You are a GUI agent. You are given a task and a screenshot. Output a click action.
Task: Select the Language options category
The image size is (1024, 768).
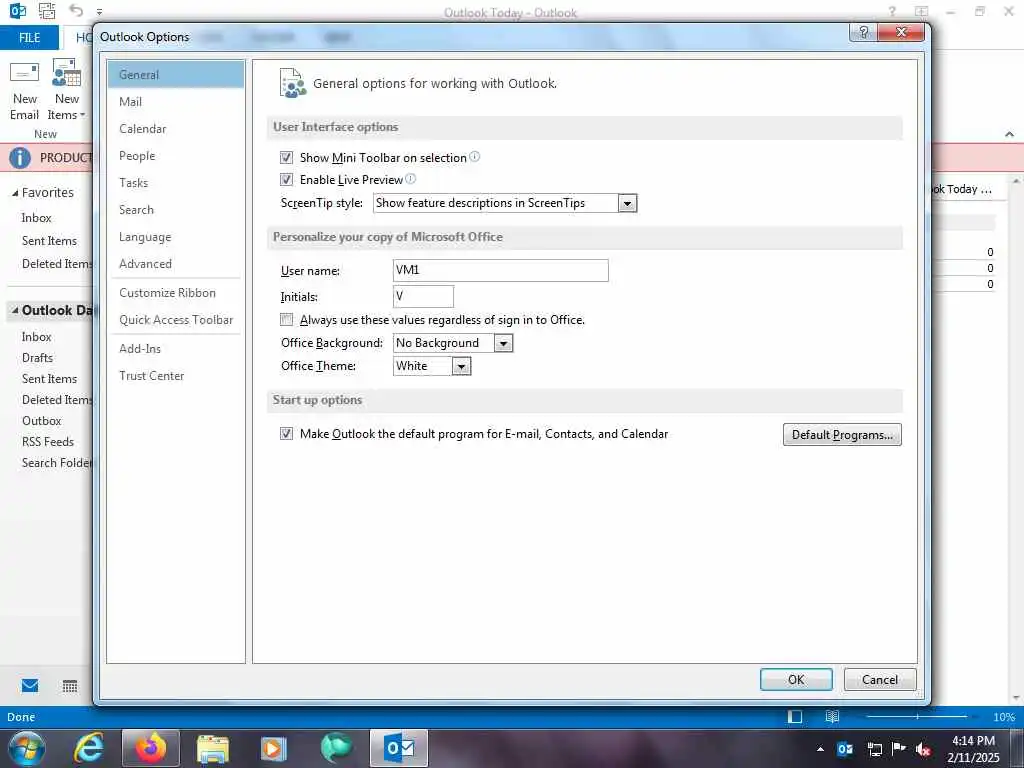click(x=176, y=236)
